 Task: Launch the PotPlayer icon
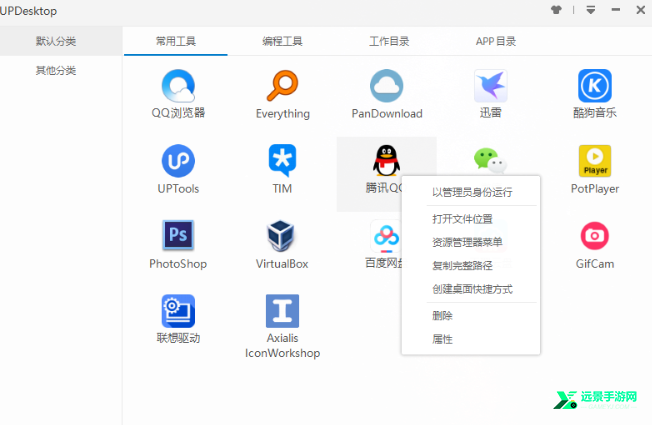[x=595, y=161]
